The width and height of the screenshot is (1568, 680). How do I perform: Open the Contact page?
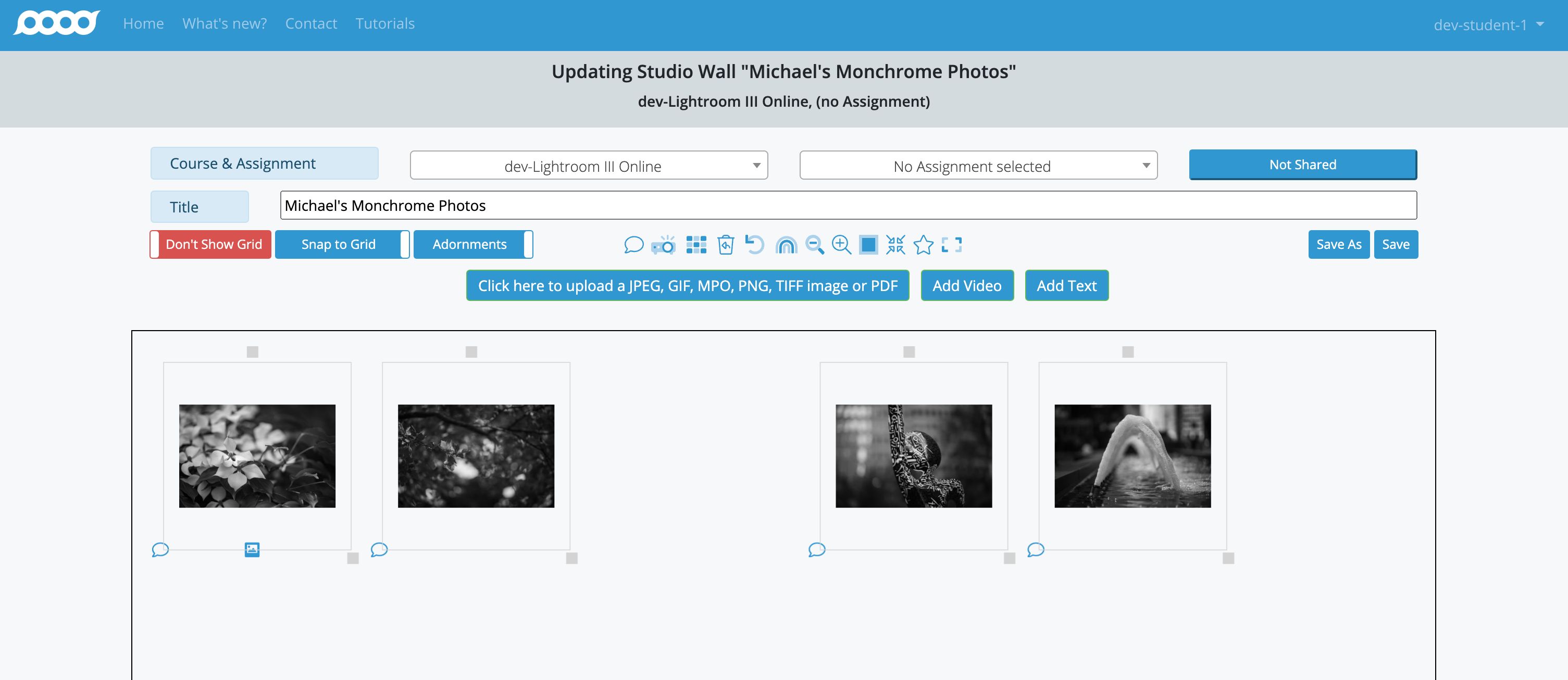click(x=311, y=23)
